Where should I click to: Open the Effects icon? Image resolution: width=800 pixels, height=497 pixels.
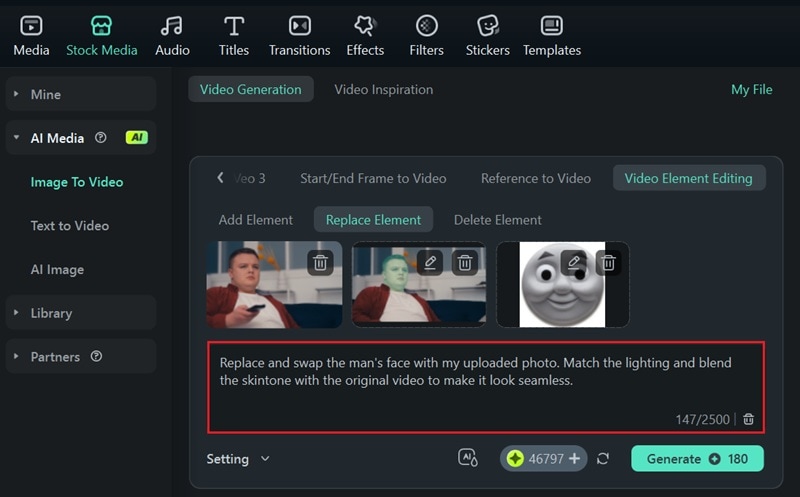click(x=365, y=26)
